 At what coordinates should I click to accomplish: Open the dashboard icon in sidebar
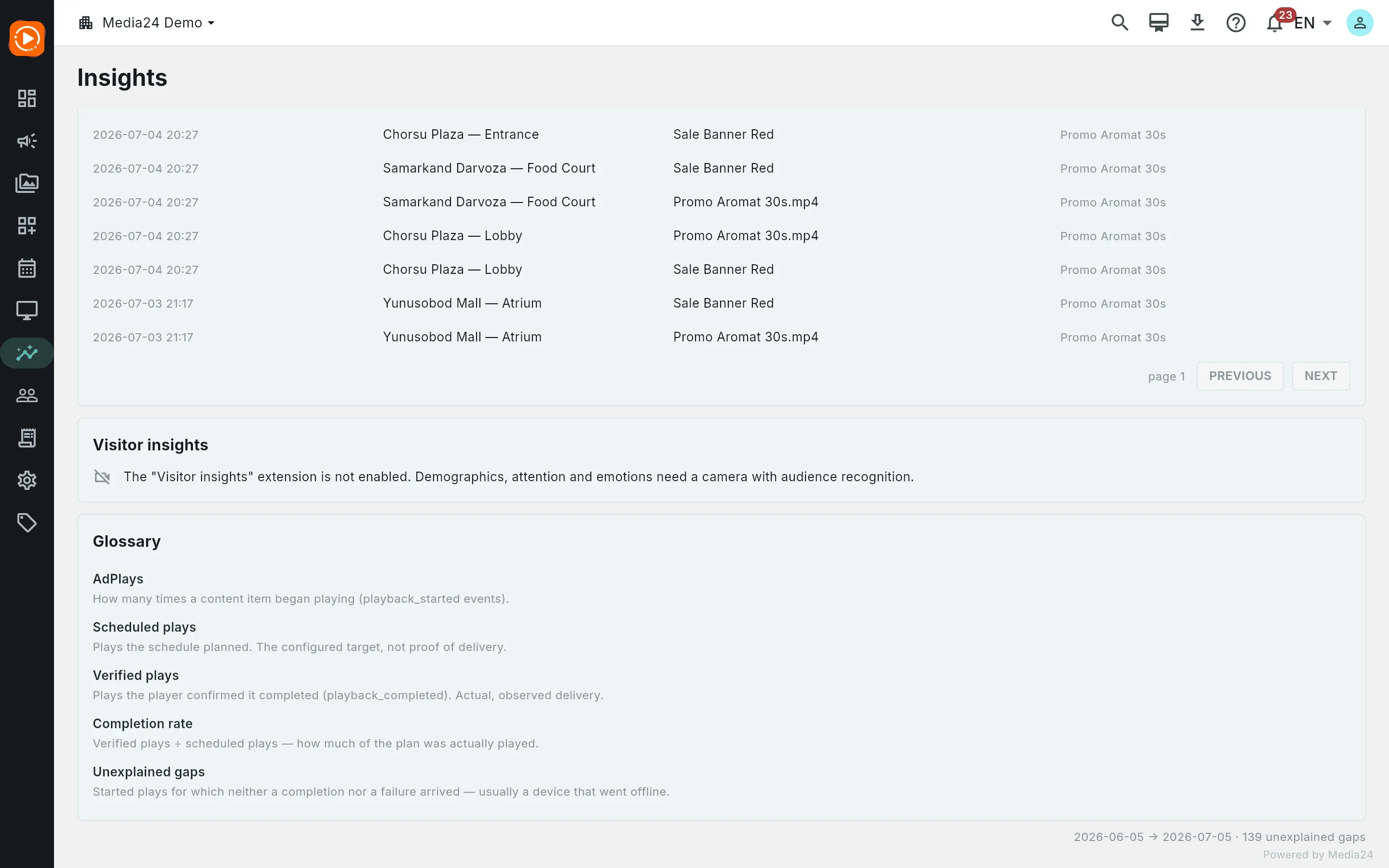point(27,98)
